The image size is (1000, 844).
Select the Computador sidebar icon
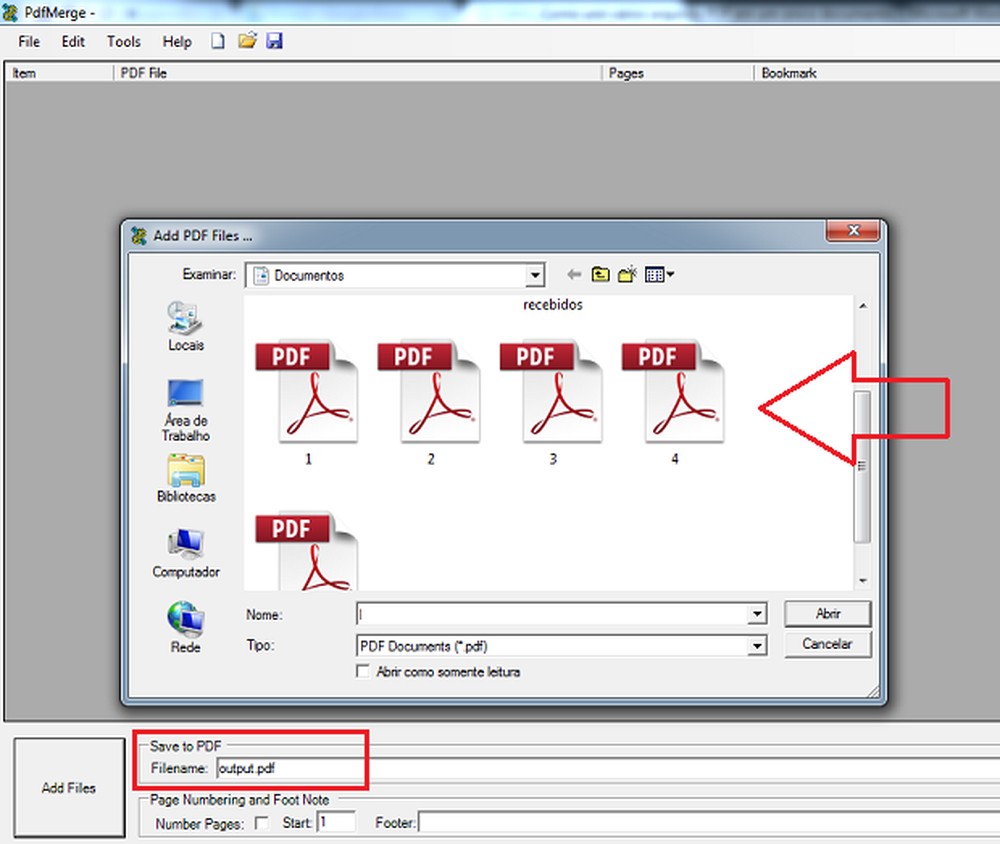[185, 546]
